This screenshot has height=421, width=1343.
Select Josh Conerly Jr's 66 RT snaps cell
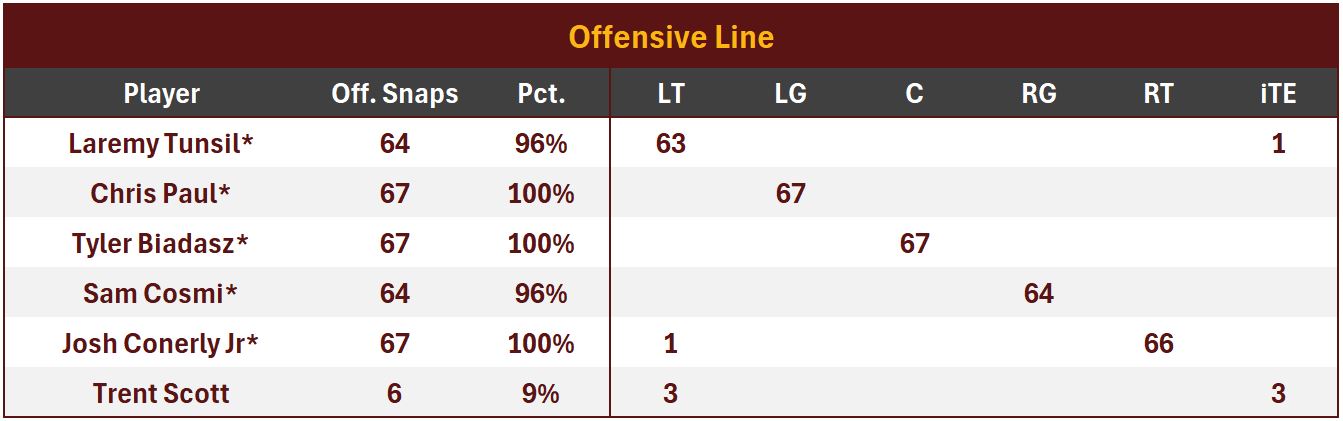click(x=1158, y=343)
